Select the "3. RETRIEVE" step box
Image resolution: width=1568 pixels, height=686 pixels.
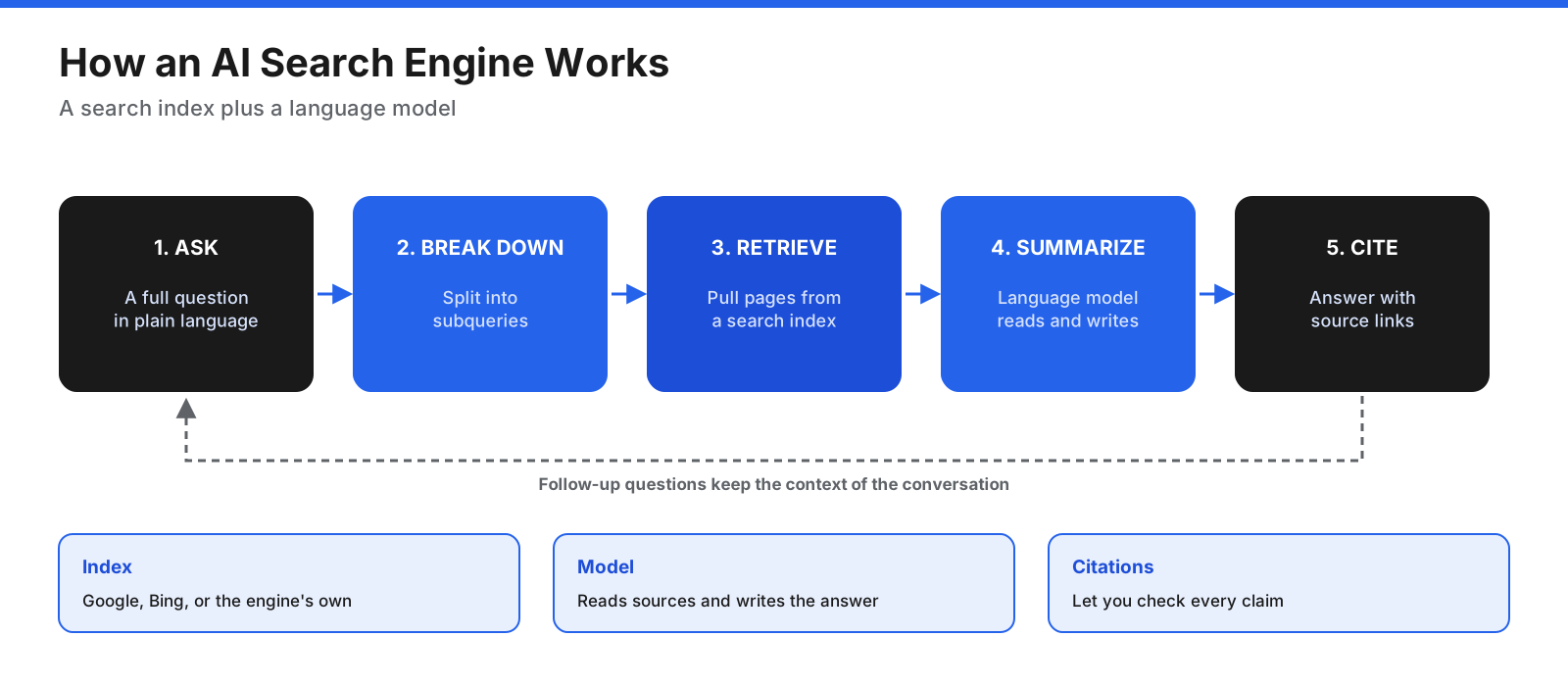point(774,294)
